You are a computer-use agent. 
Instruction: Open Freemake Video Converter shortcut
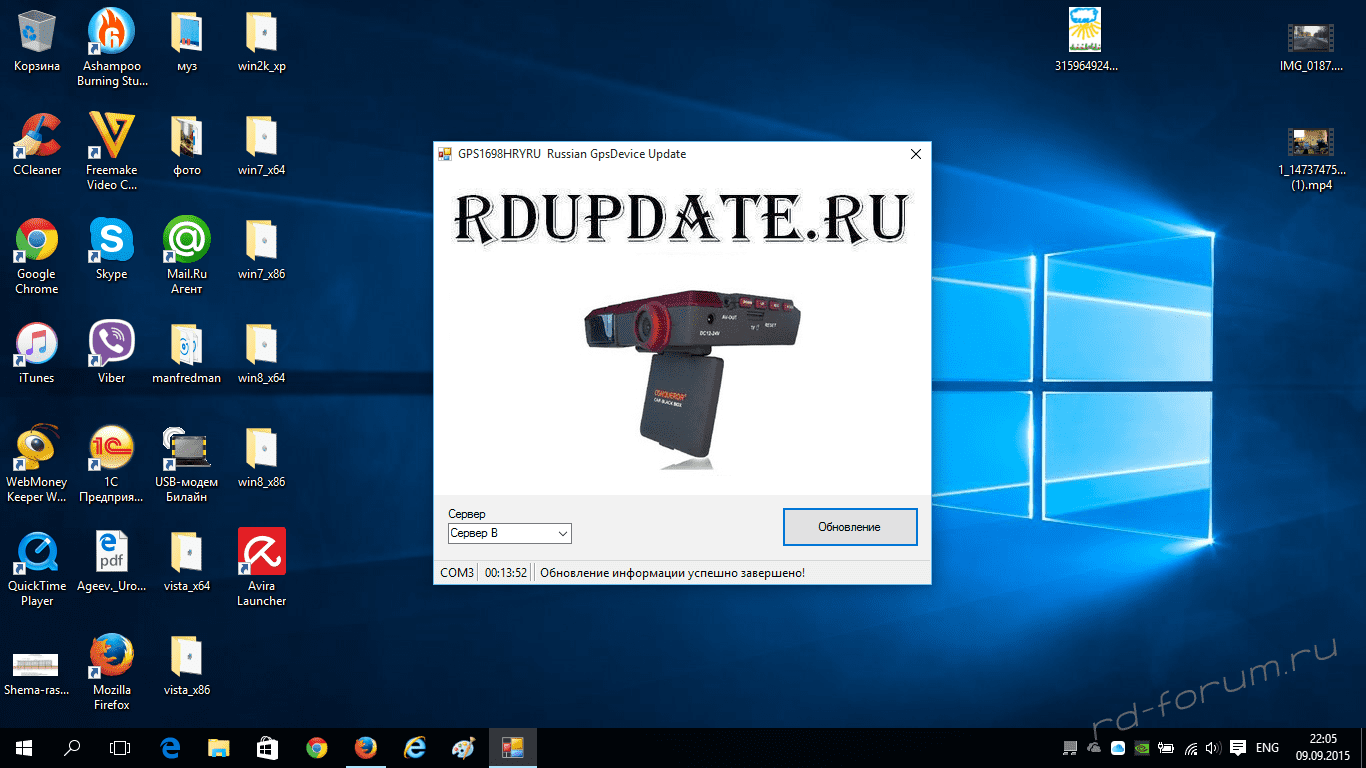click(112, 137)
